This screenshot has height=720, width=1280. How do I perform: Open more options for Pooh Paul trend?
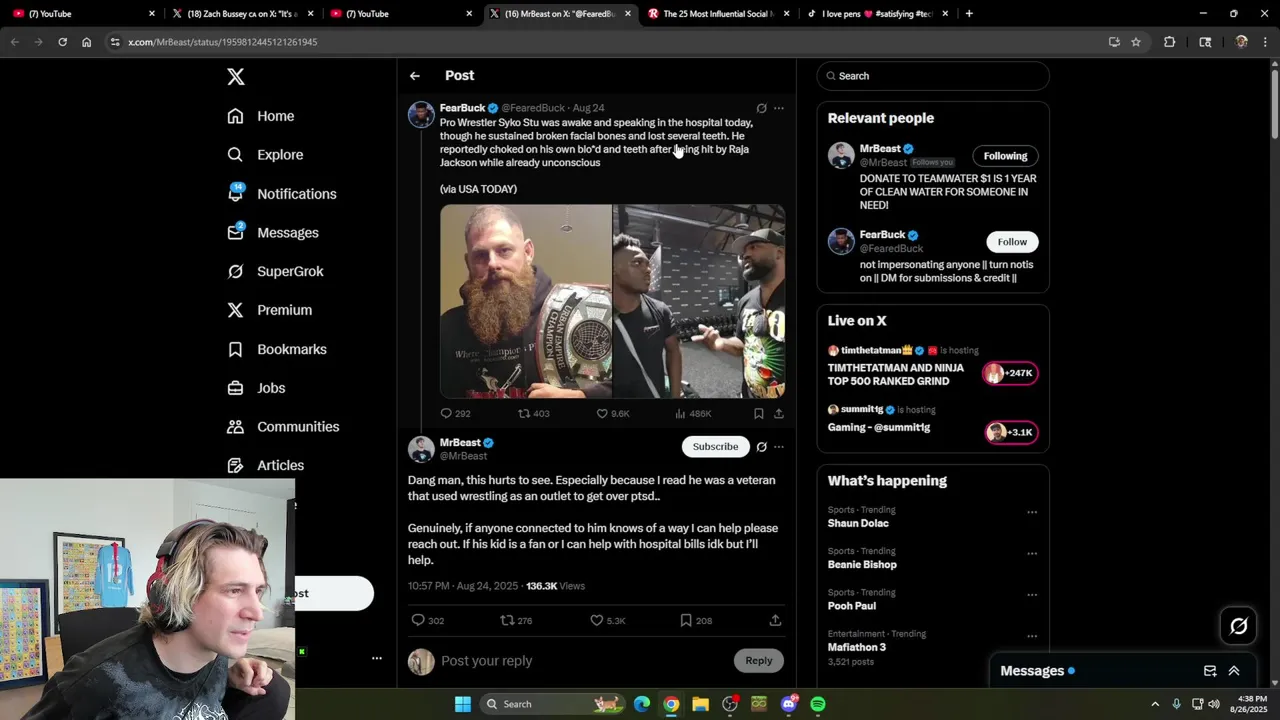[1032, 594]
